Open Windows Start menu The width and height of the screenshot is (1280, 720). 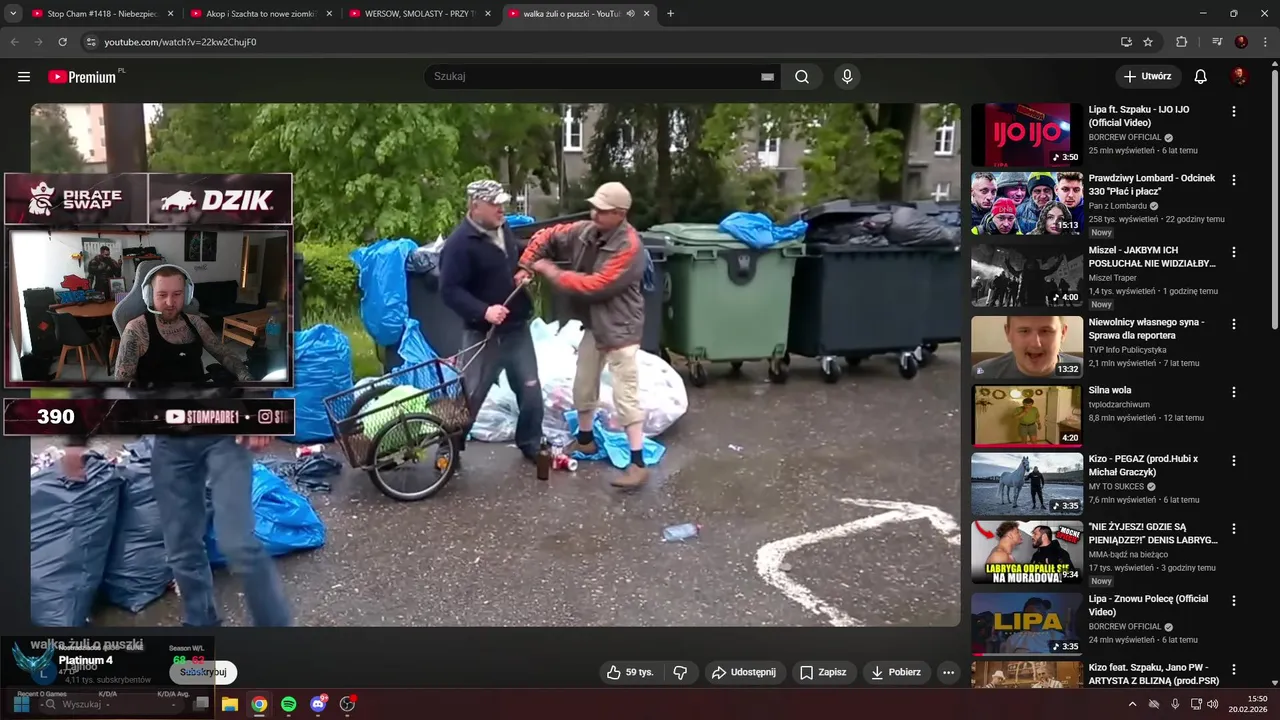pos(21,704)
